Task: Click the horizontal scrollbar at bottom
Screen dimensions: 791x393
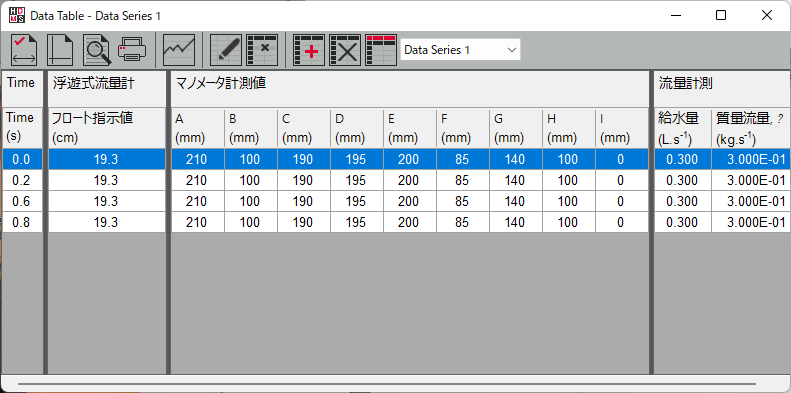Action: tap(387, 384)
